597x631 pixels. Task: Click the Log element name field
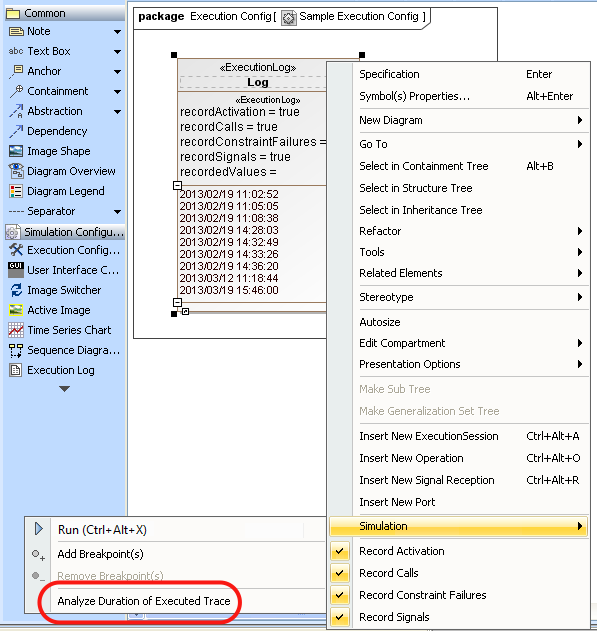(x=253, y=82)
